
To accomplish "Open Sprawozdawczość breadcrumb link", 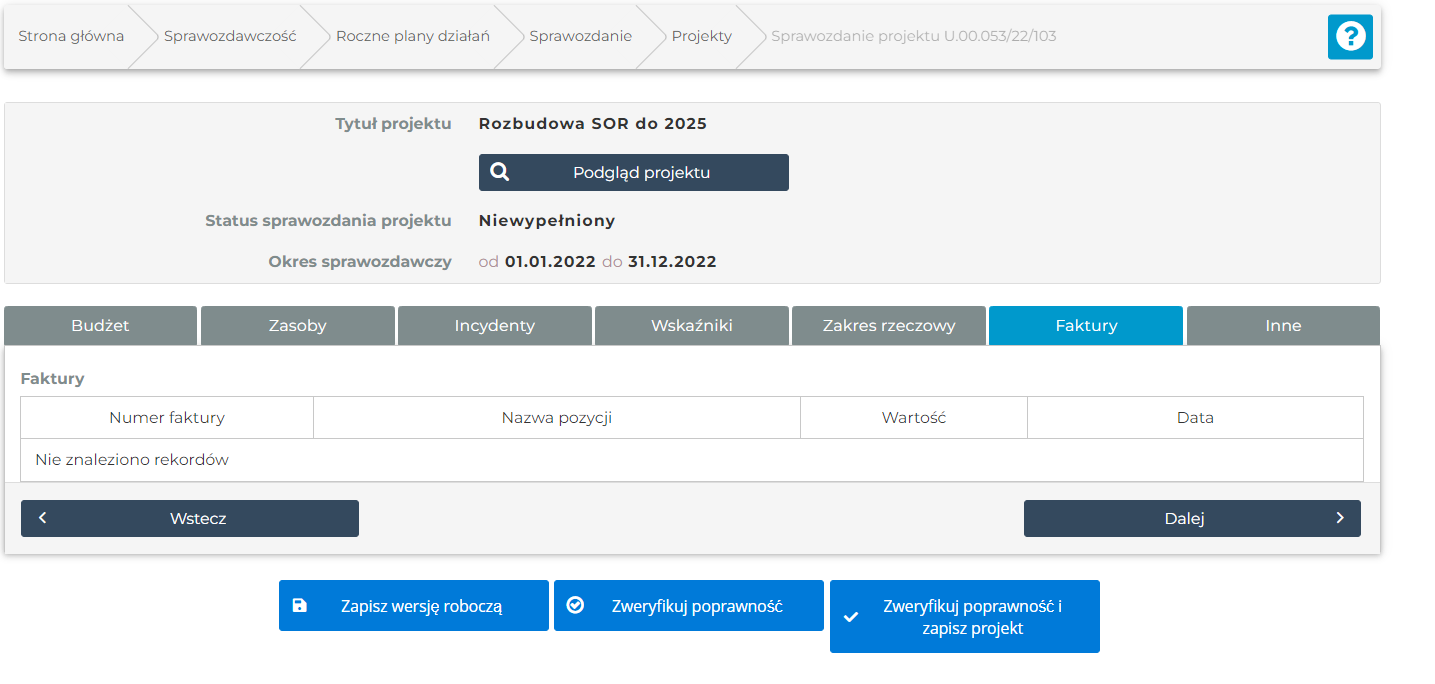I will pyautogui.click(x=230, y=36).
